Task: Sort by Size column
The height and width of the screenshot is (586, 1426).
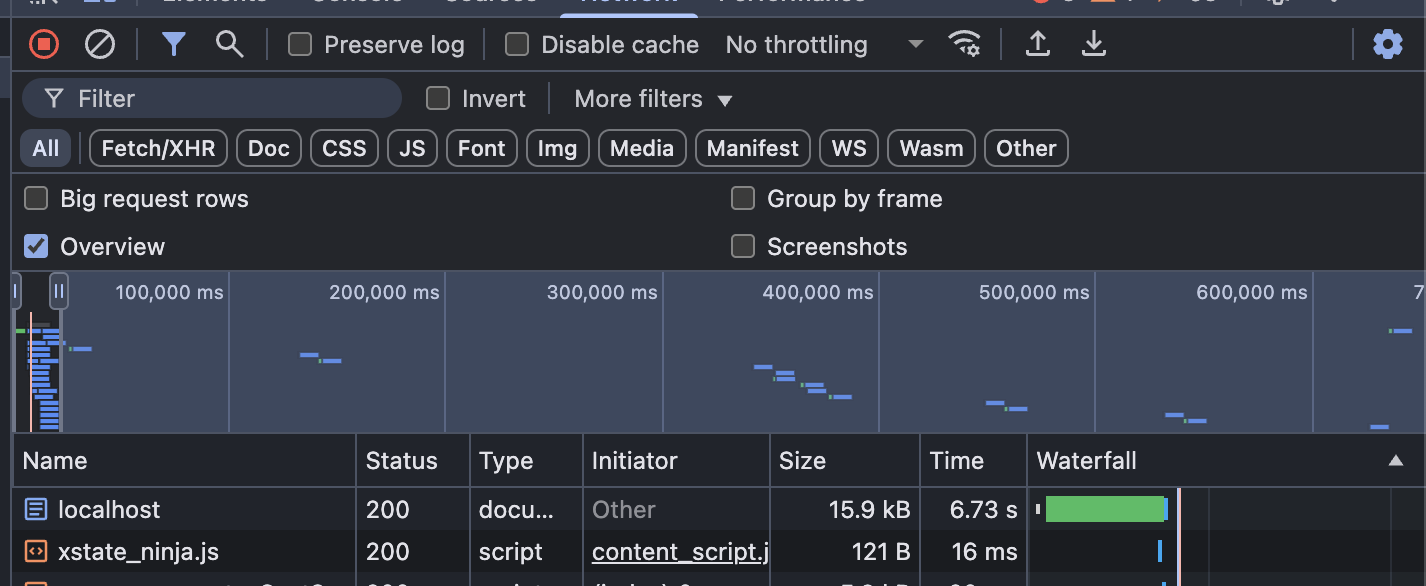Action: [845, 461]
